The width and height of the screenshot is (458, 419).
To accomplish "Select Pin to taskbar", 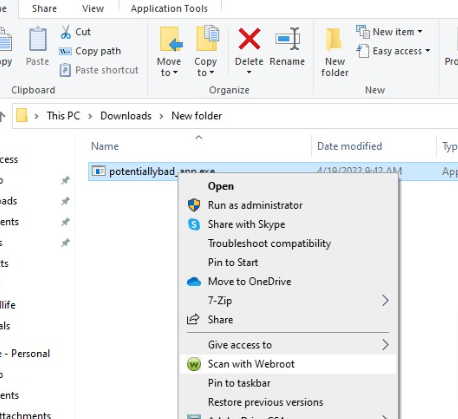I will tap(288, 383).
